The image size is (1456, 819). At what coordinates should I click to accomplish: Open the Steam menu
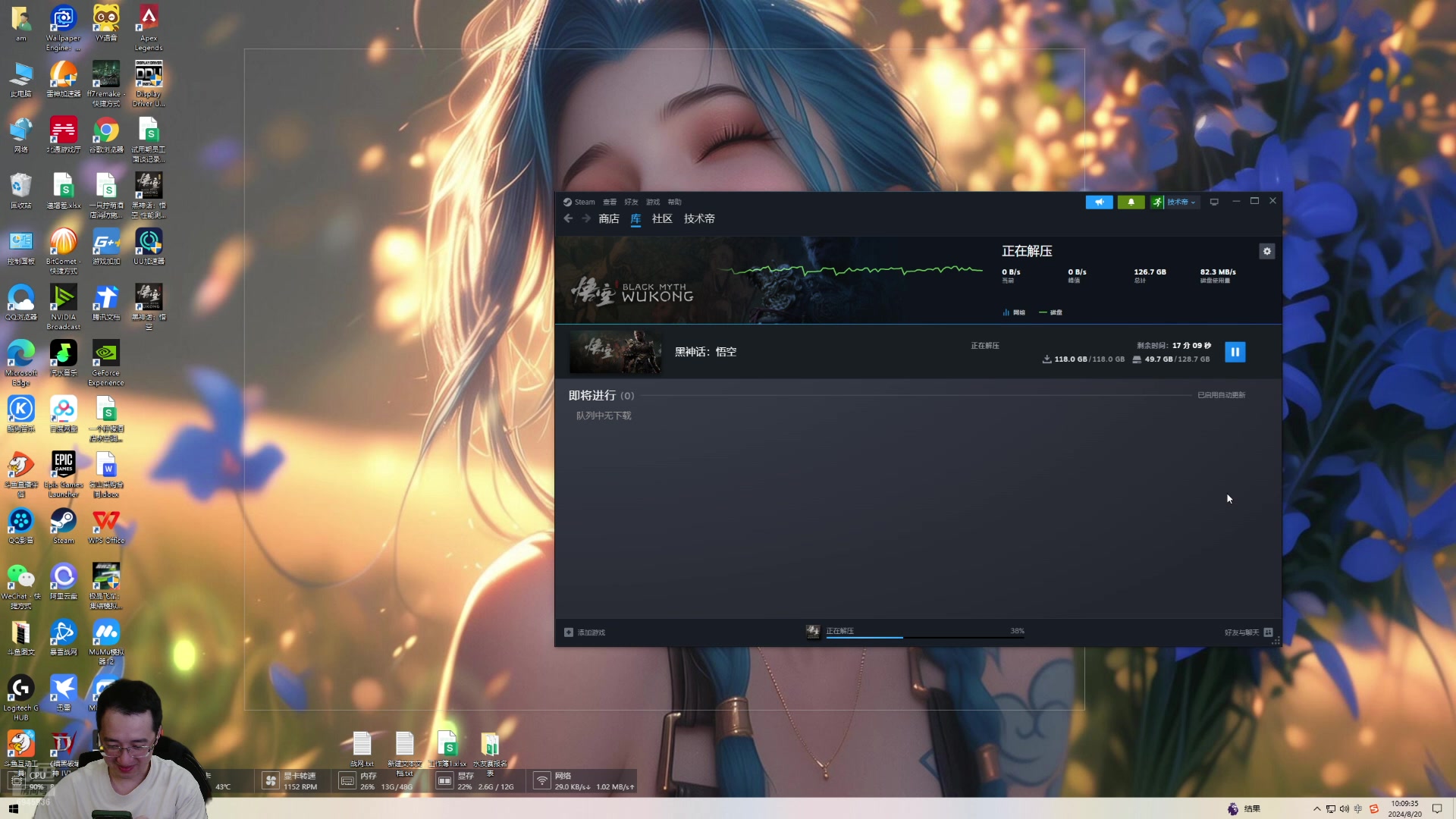click(x=579, y=202)
